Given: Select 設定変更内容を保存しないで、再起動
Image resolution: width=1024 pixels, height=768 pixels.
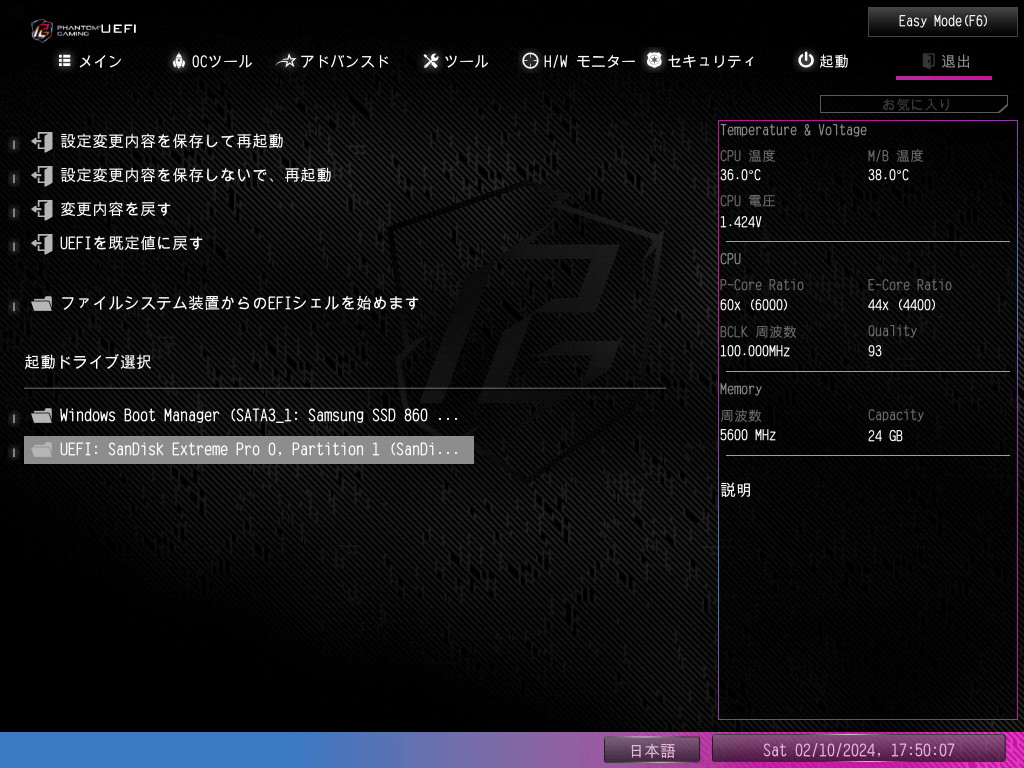Looking at the screenshot, I should tap(181, 175).
